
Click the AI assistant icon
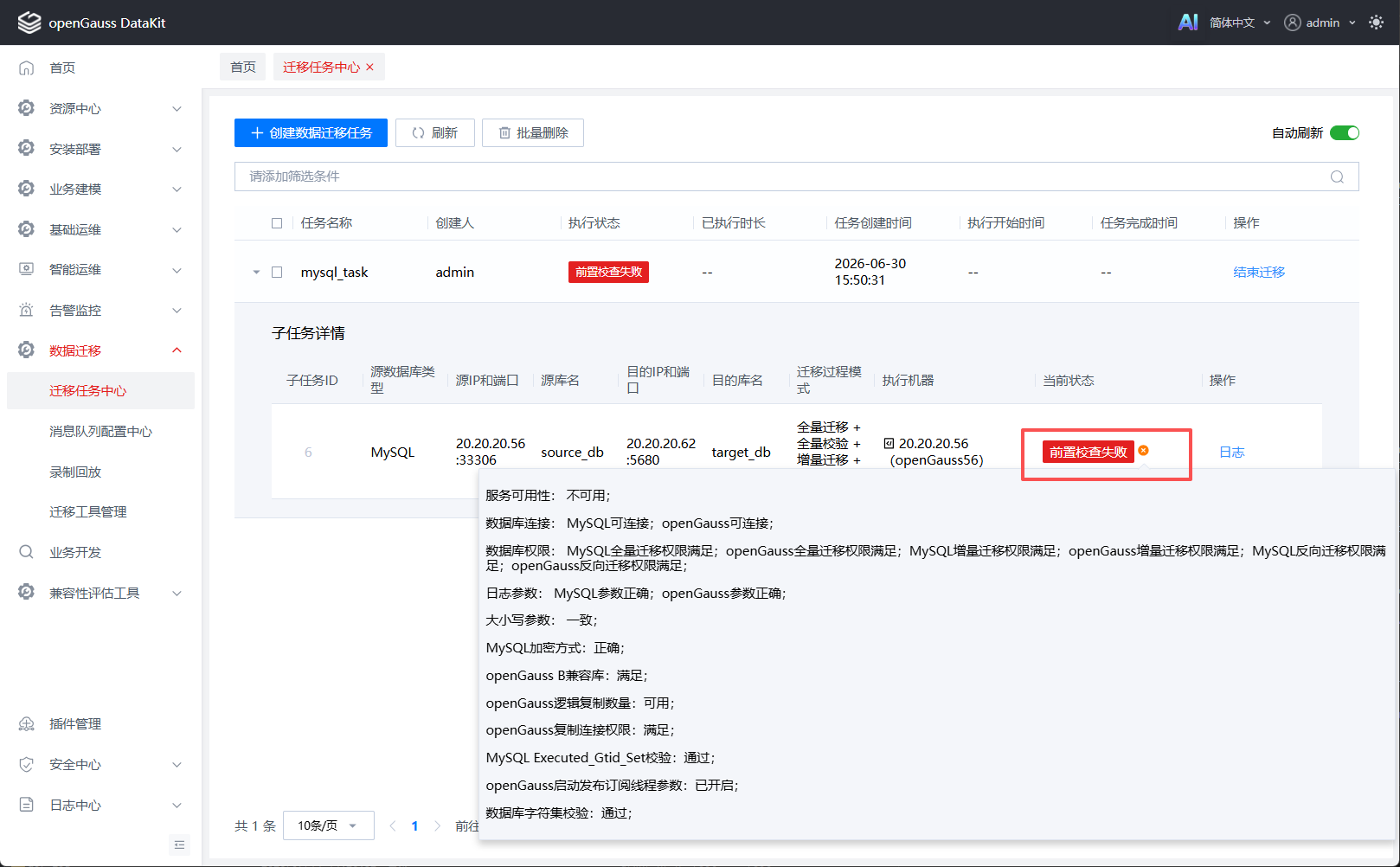[1188, 22]
